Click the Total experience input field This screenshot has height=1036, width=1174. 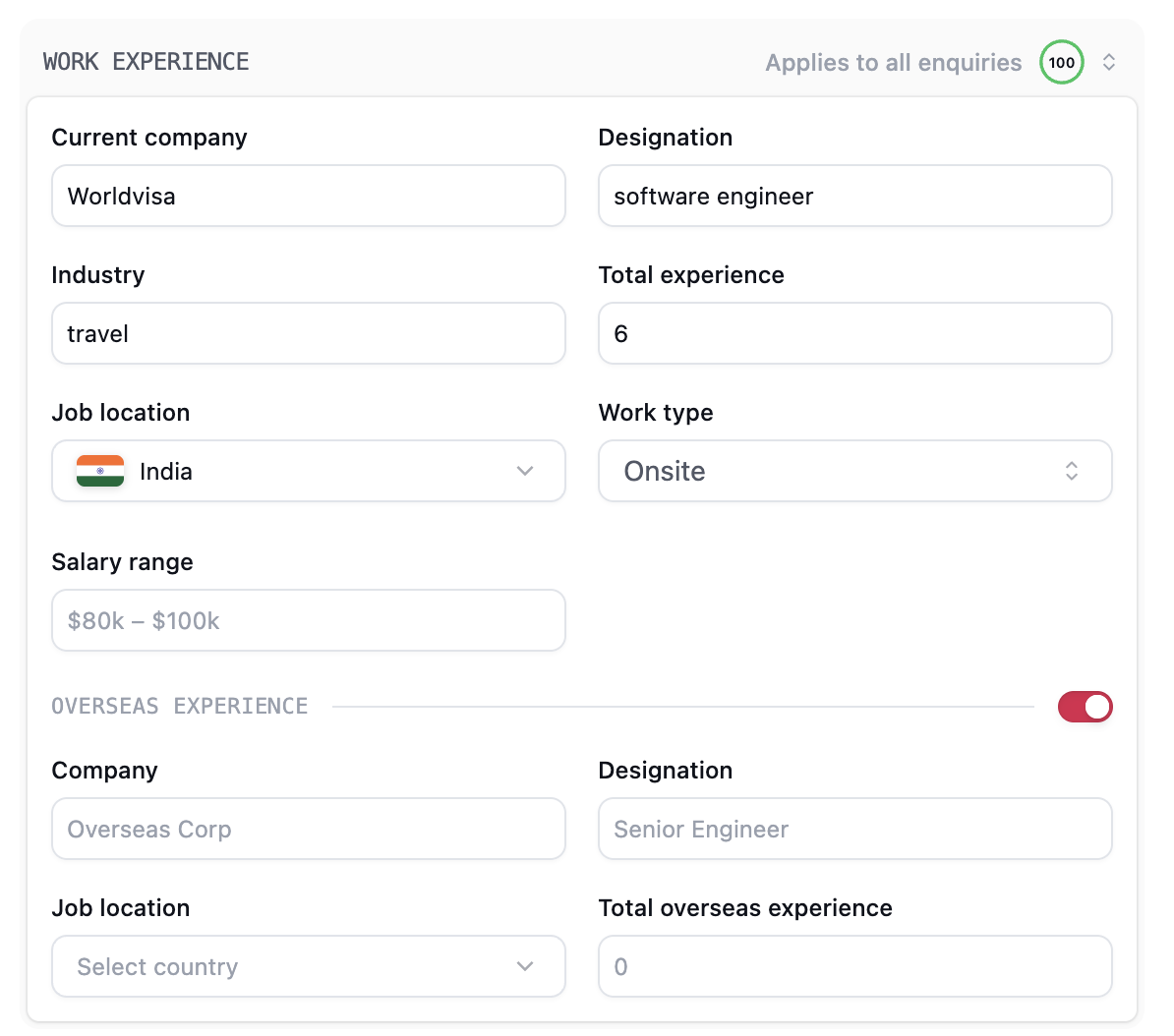pyautogui.click(x=855, y=334)
